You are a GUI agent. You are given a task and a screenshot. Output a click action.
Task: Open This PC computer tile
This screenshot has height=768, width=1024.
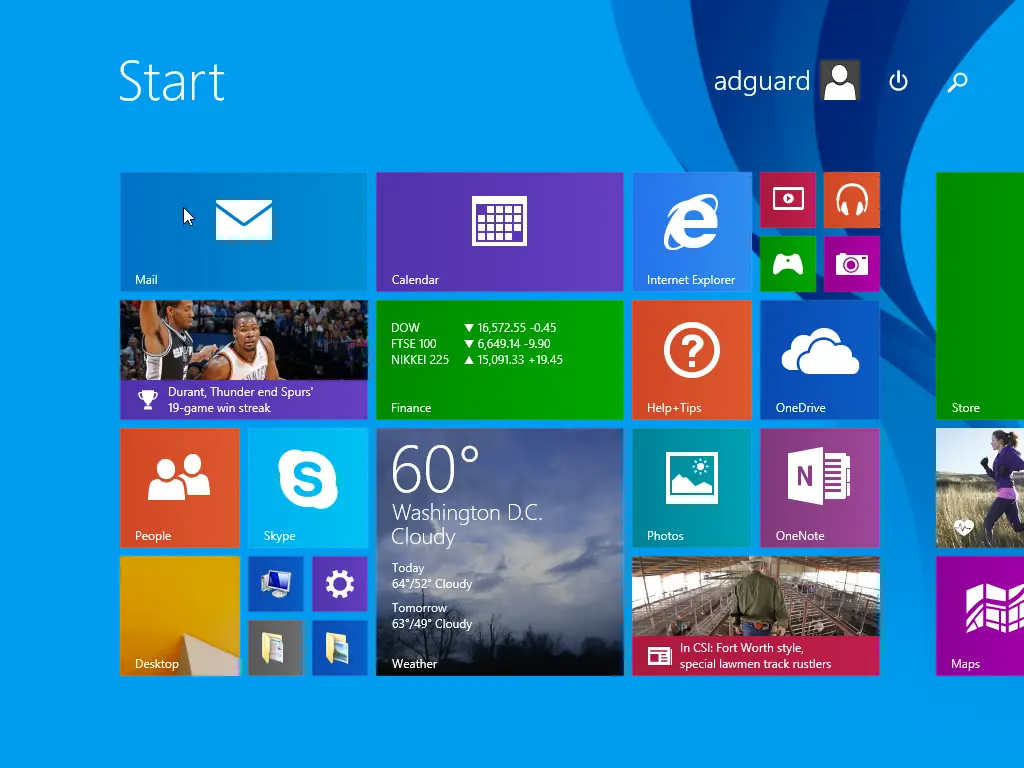click(x=276, y=583)
